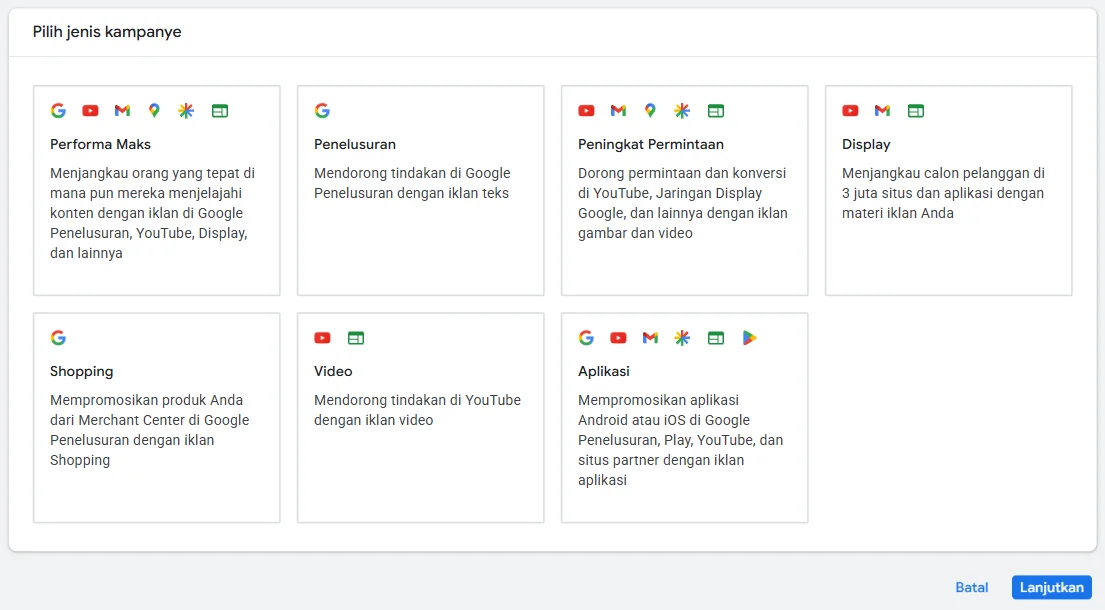Click the Maps pin icon in Performa Maks card
The width and height of the screenshot is (1105, 610).
(x=154, y=111)
